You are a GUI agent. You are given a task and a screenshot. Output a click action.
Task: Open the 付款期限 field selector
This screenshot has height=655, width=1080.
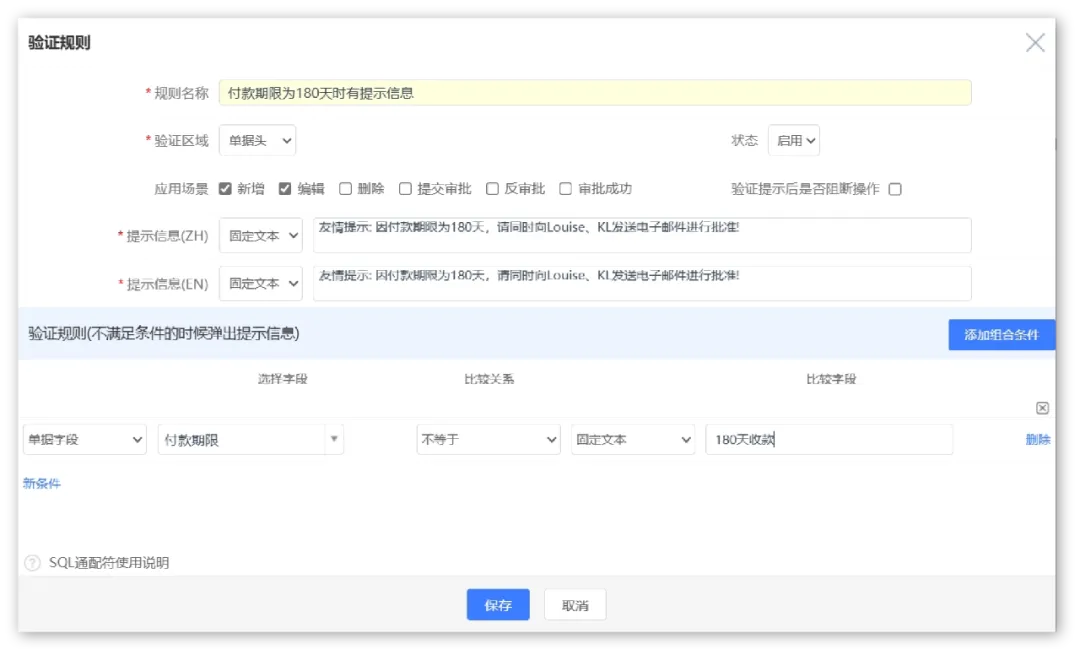[x=250, y=440]
